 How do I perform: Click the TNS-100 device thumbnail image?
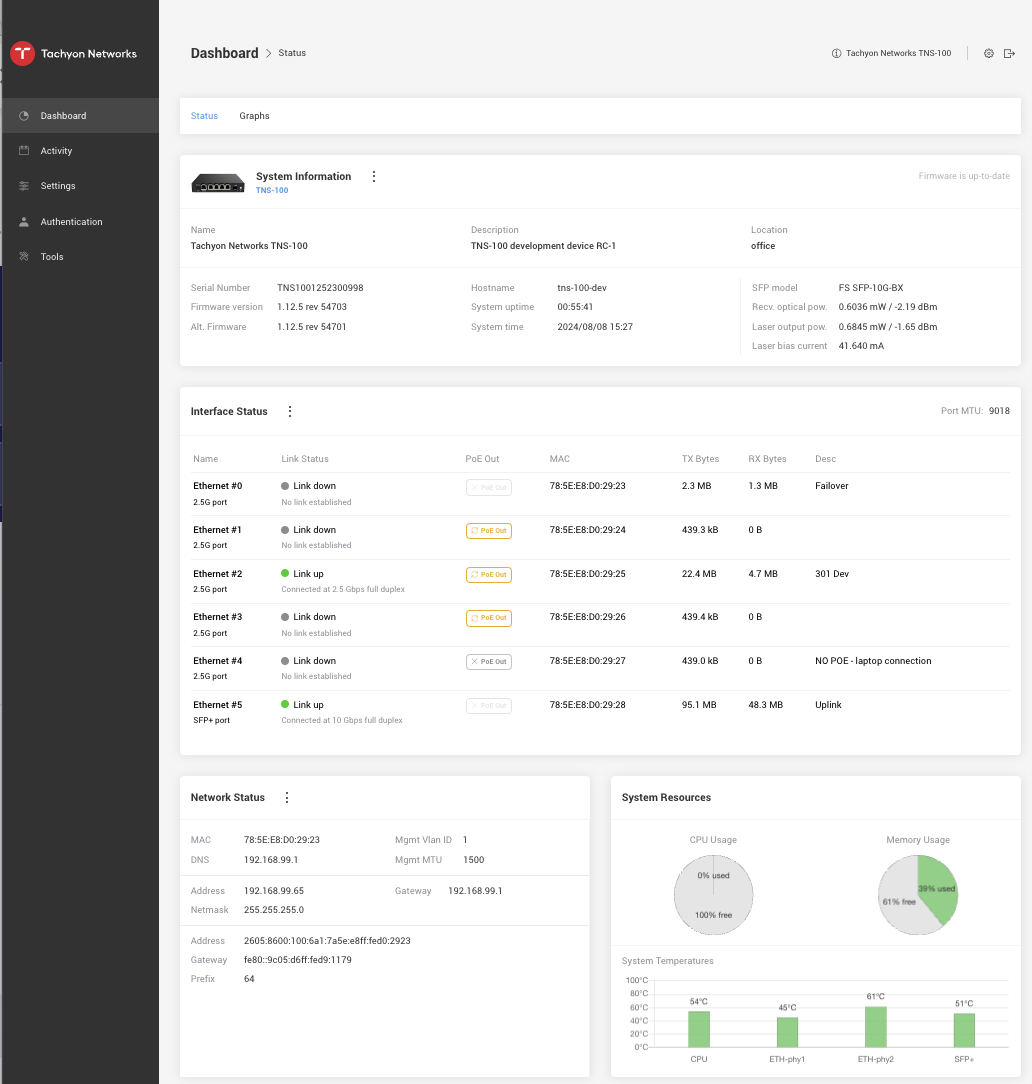coord(218,183)
